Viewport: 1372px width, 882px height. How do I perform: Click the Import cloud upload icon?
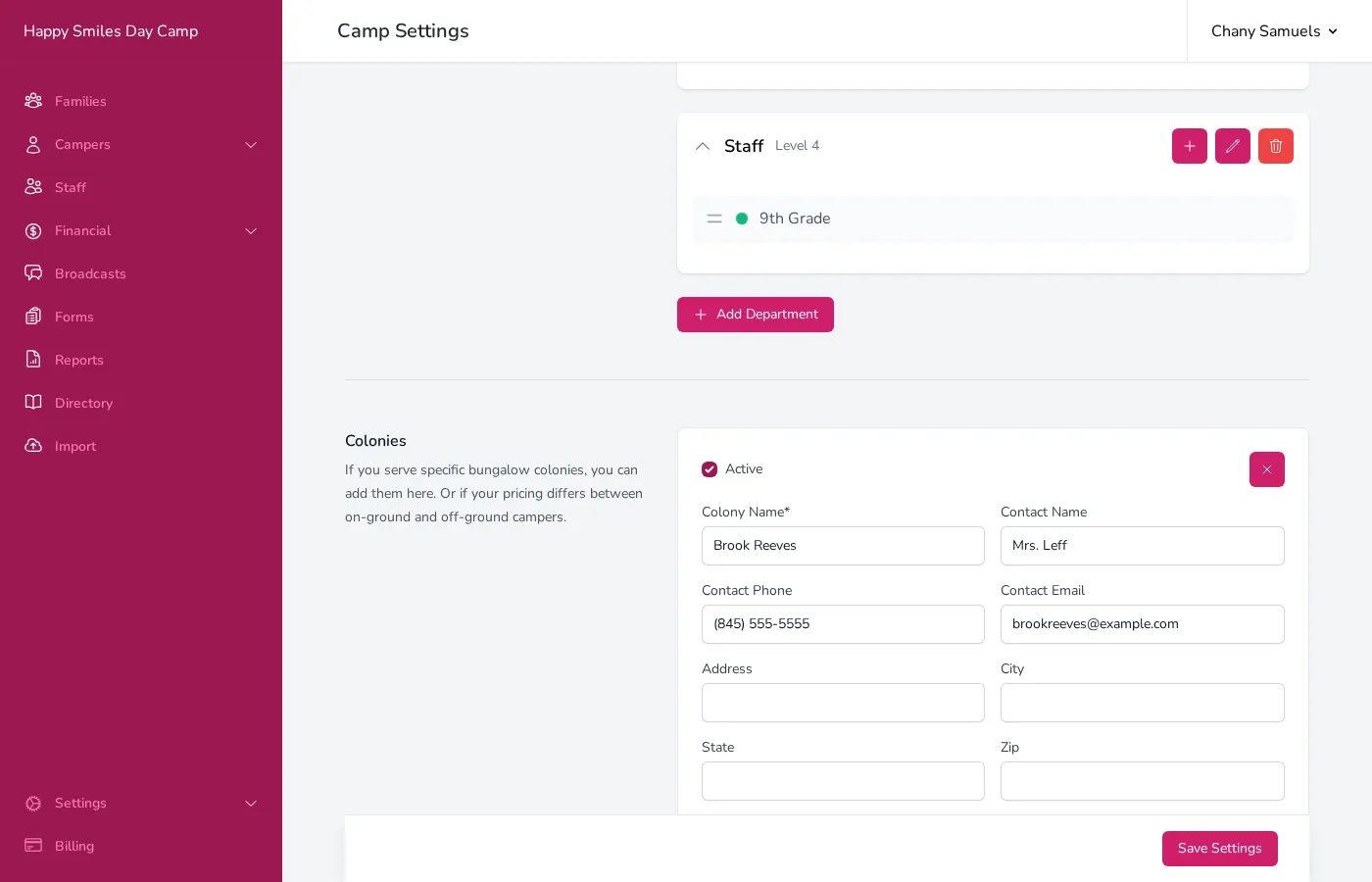(33, 446)
